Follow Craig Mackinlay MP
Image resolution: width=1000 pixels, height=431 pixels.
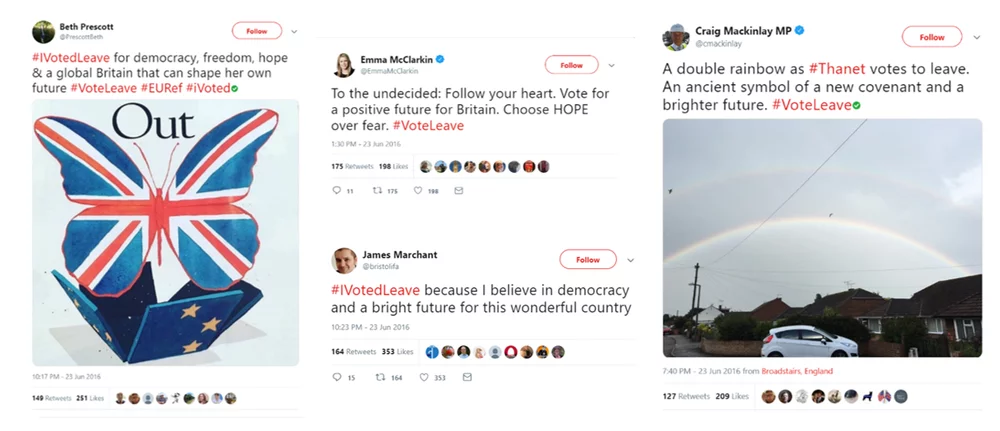pos(931,37)
